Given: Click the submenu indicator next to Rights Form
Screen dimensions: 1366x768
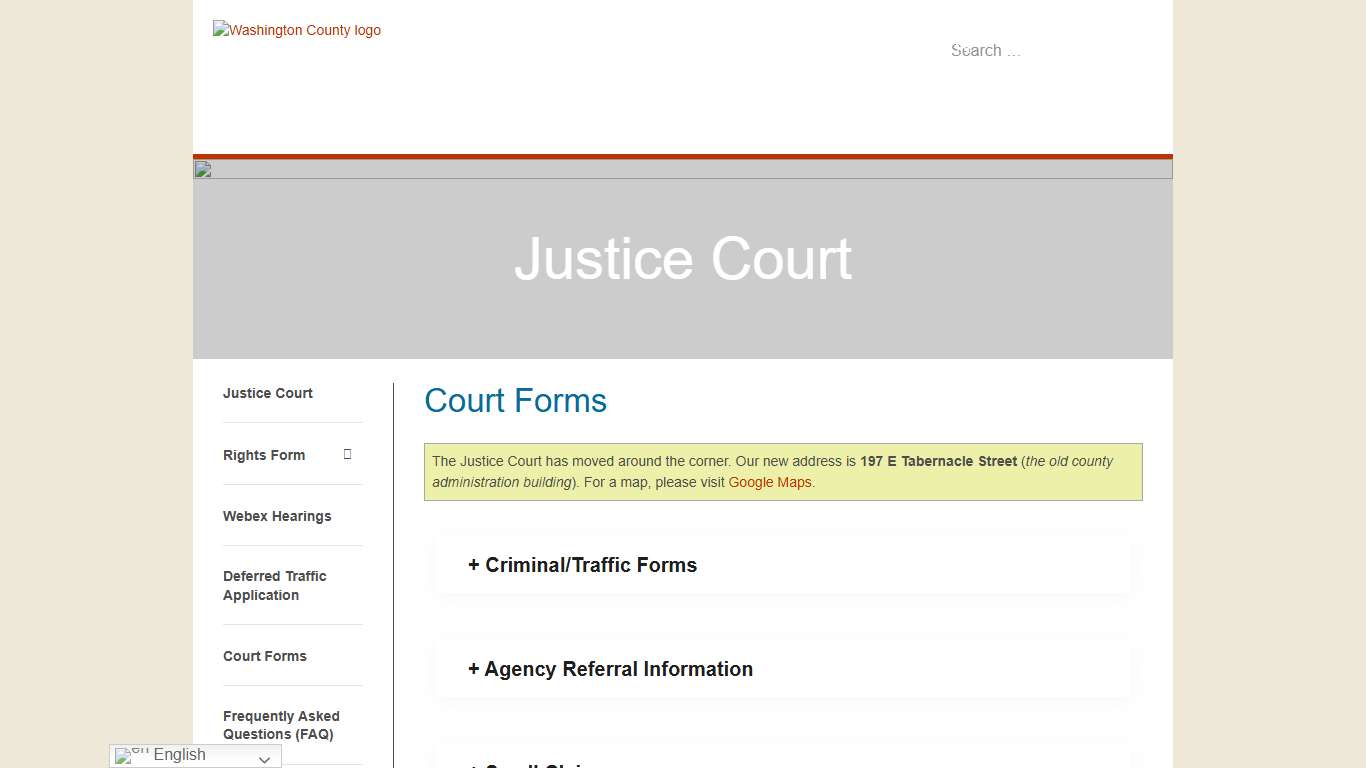Looking at the screenshot, I should (x=347, y=453).
